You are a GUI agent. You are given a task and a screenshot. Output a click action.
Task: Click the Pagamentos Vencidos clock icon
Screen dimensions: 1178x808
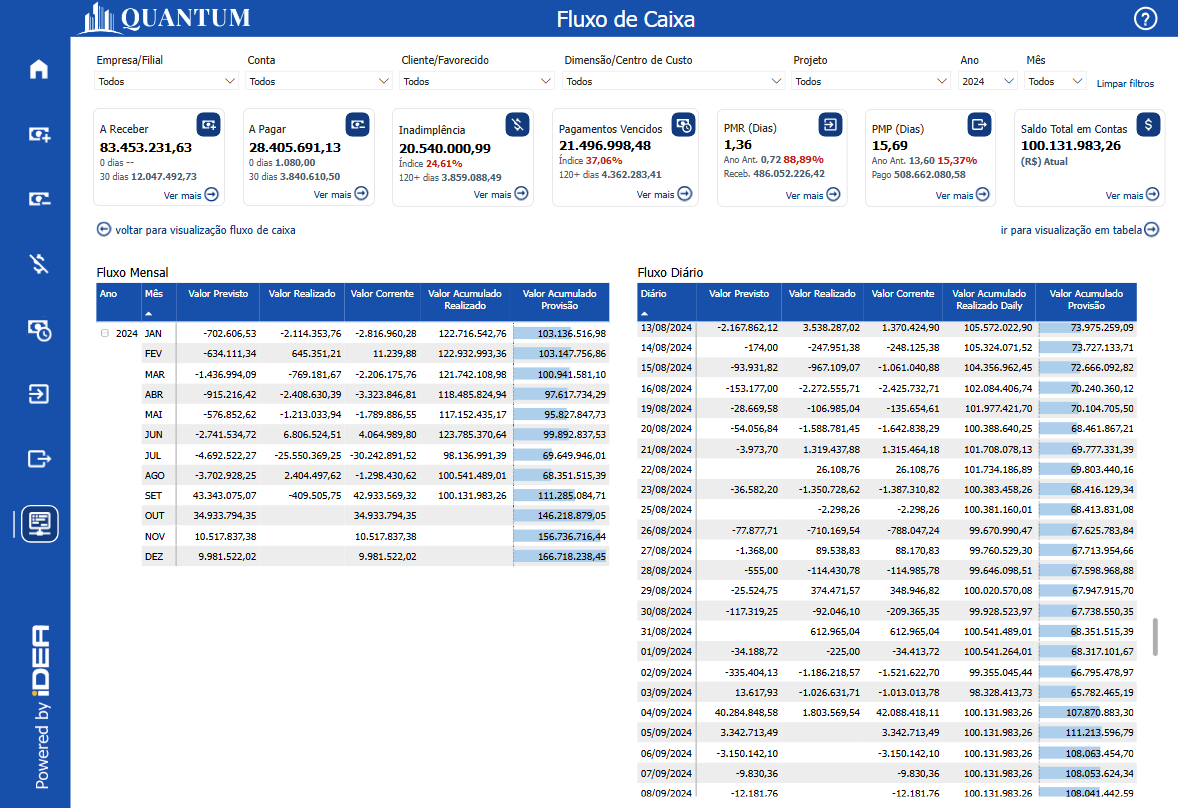click(x=683, y=124)
